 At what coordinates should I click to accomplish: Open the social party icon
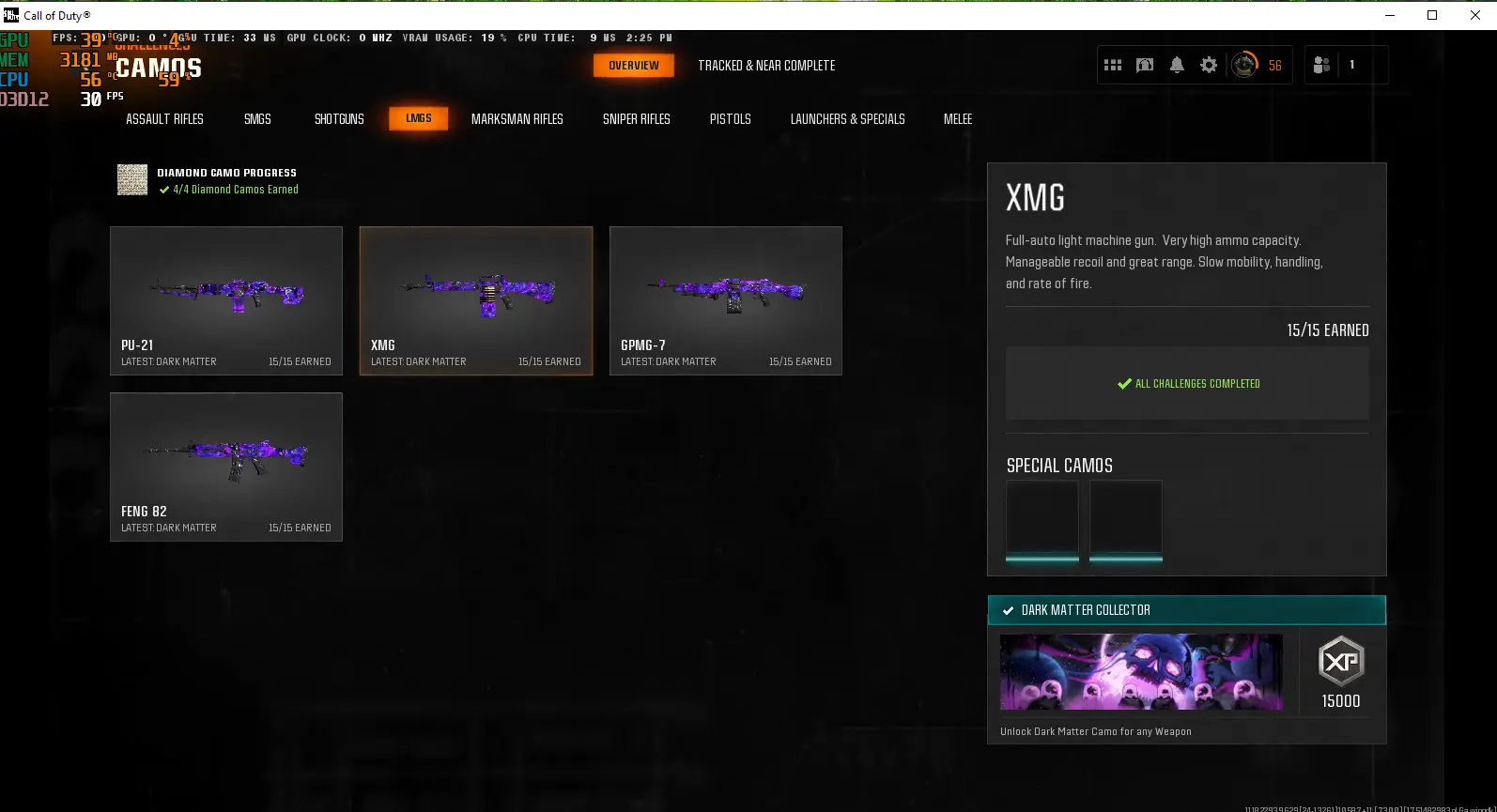pyautogui.click(x=1321, y=65)
